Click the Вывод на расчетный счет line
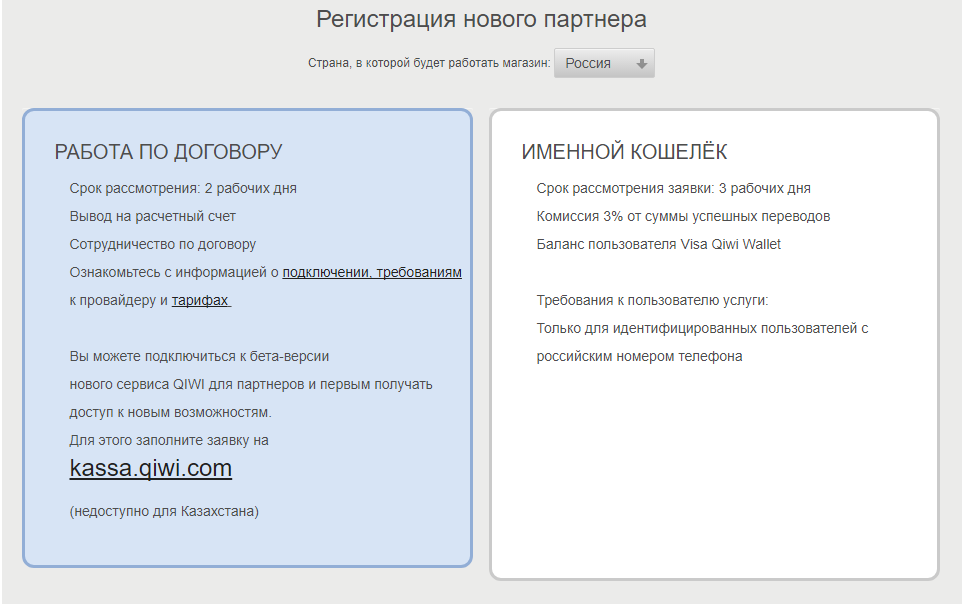The width and height of the screenshot is (962, 604). (152, 216)
